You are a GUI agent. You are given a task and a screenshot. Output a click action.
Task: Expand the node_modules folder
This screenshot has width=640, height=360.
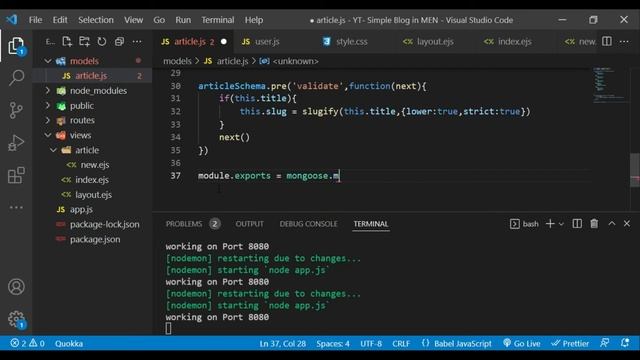click(48, 91)
